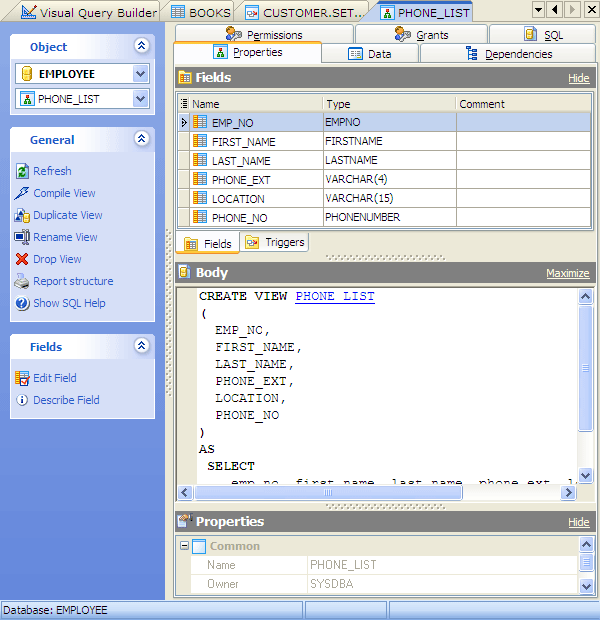Image resolution: width=600 pixels, height=620 pixels.
Task: Click the PHONE_NO field row icon
Action: coord(200,217)
